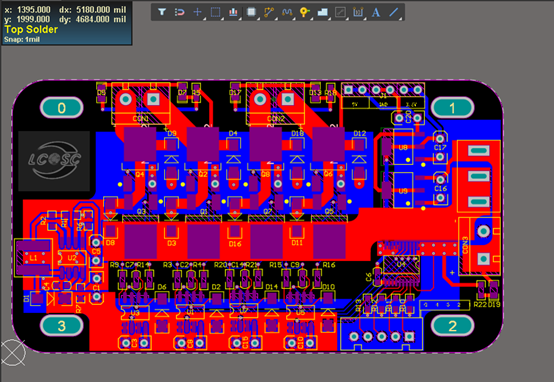Select the Place Text String tool
This screenshot has width=554, height=382.
click(x=376, y=12)
